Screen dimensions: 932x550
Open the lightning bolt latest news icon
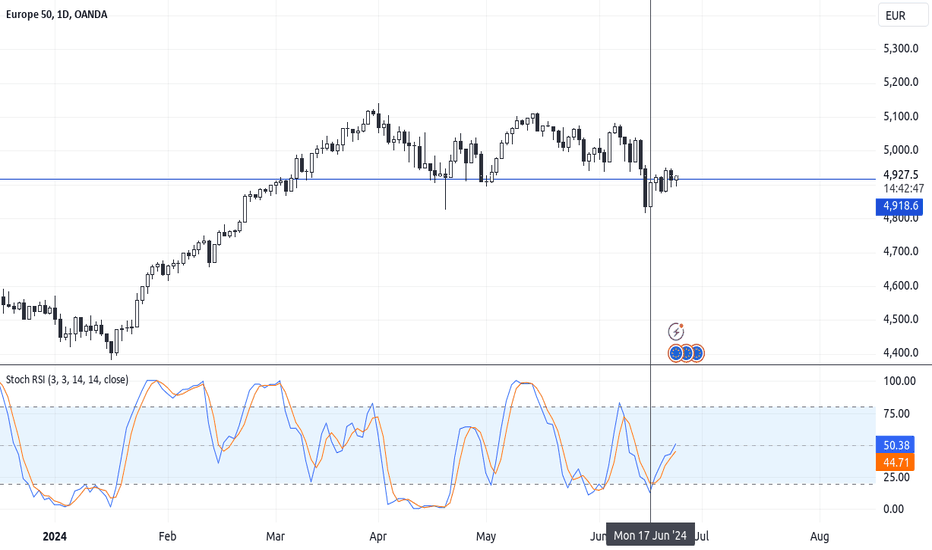(676, 331)
